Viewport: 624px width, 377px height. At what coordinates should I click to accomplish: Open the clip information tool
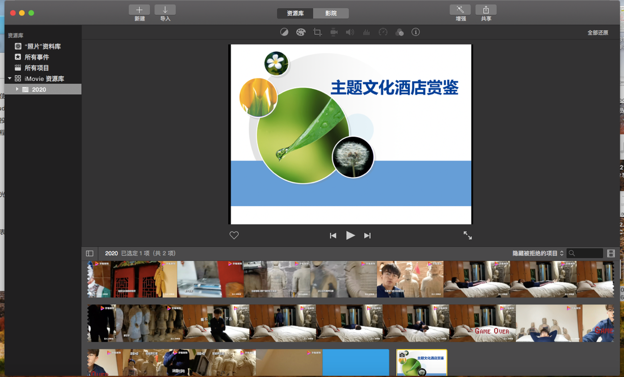point(415,32)
